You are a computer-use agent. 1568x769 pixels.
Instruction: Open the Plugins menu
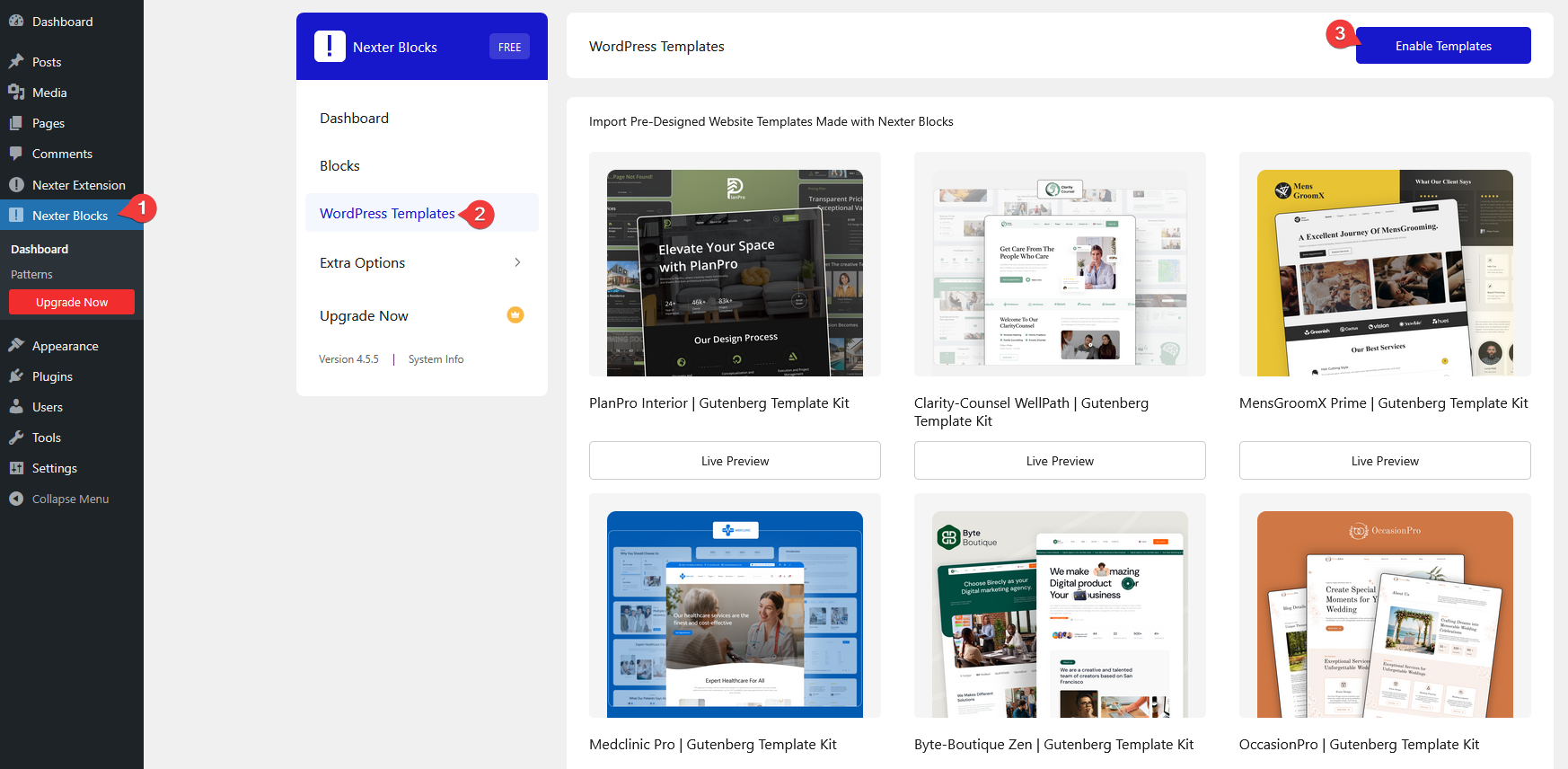(x=72, y=376)
